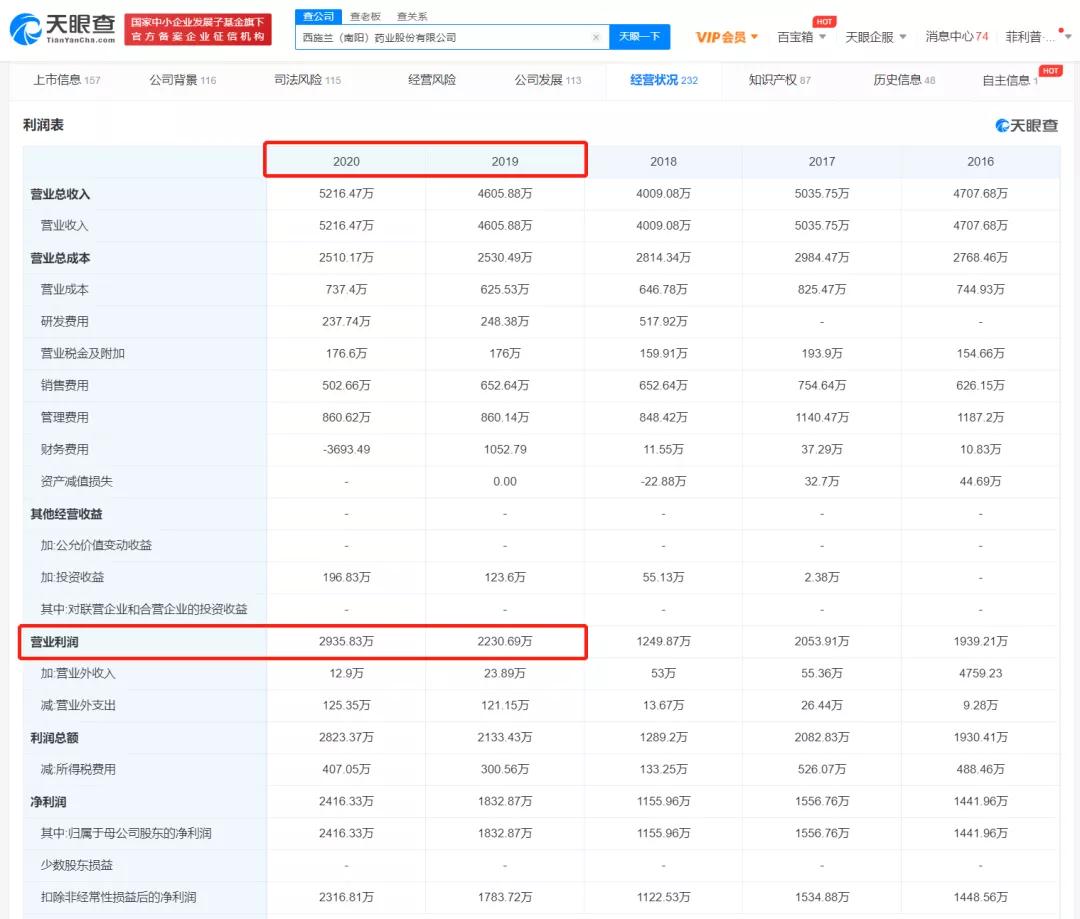Image resolution: width=1080 pixels, height=919 pixels.
Task: Open the VIP会员 dropdown menu
Action: 724,35
